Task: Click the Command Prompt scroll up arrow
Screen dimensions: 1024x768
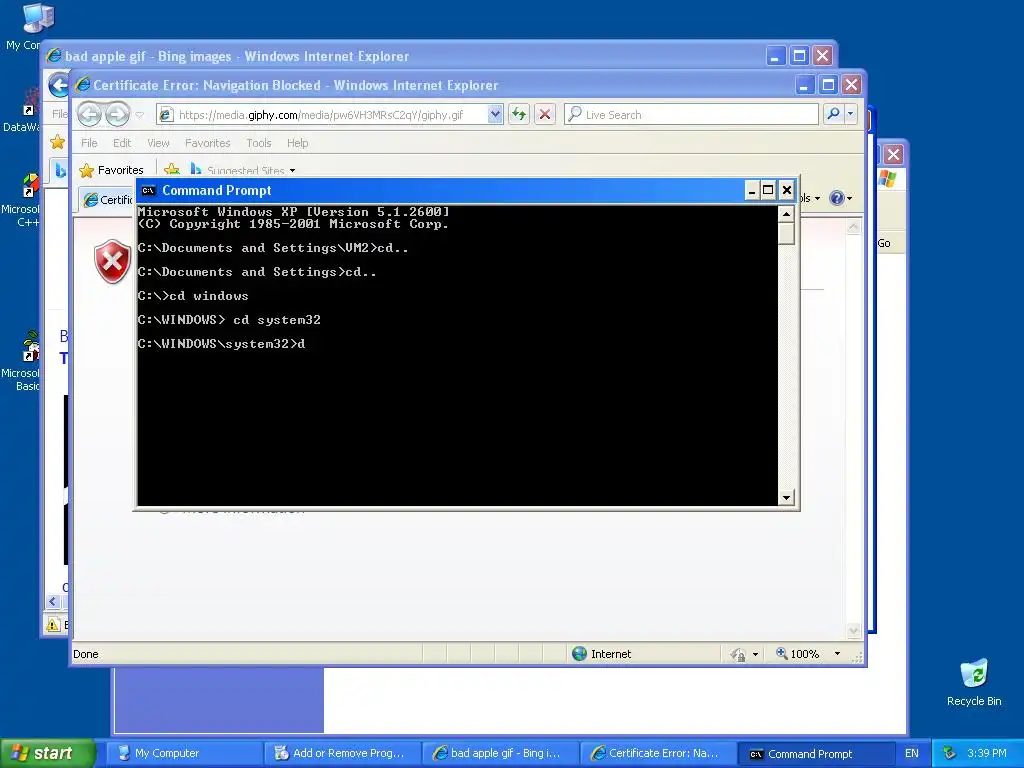Action: pyautogui.click(x=786, y=214)
